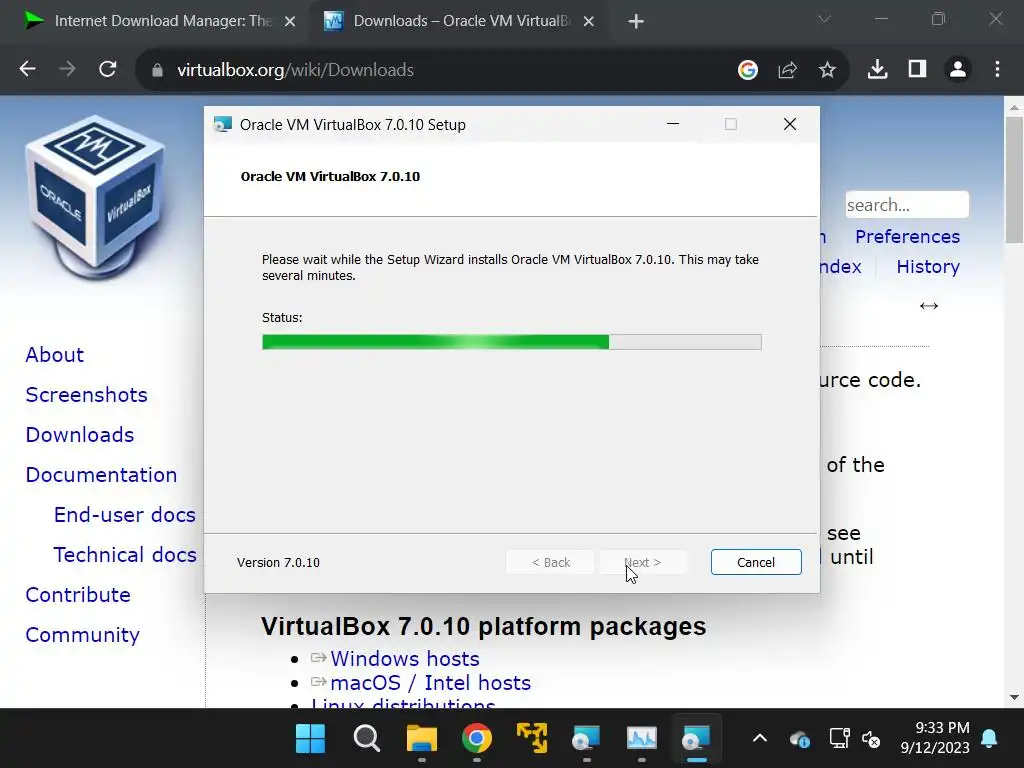This screenshot has width=1024, height=768.
Task: Open the yellow network app on taskbar
Action: tap(532, 739)
